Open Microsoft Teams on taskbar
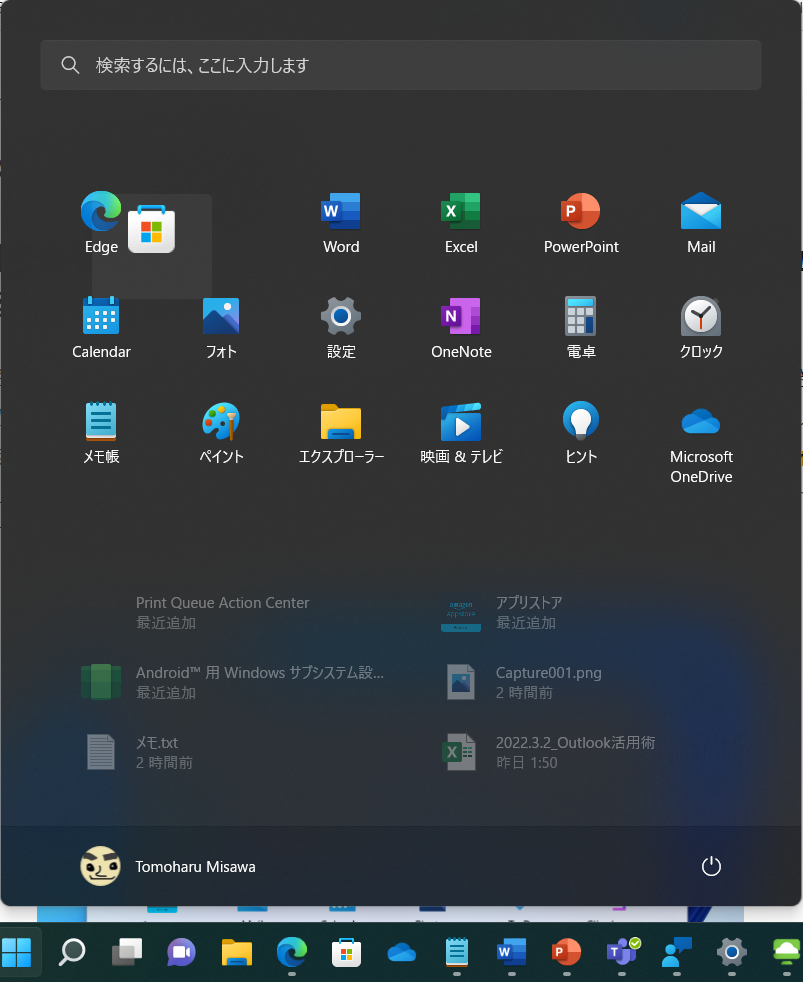 (622, 953)
